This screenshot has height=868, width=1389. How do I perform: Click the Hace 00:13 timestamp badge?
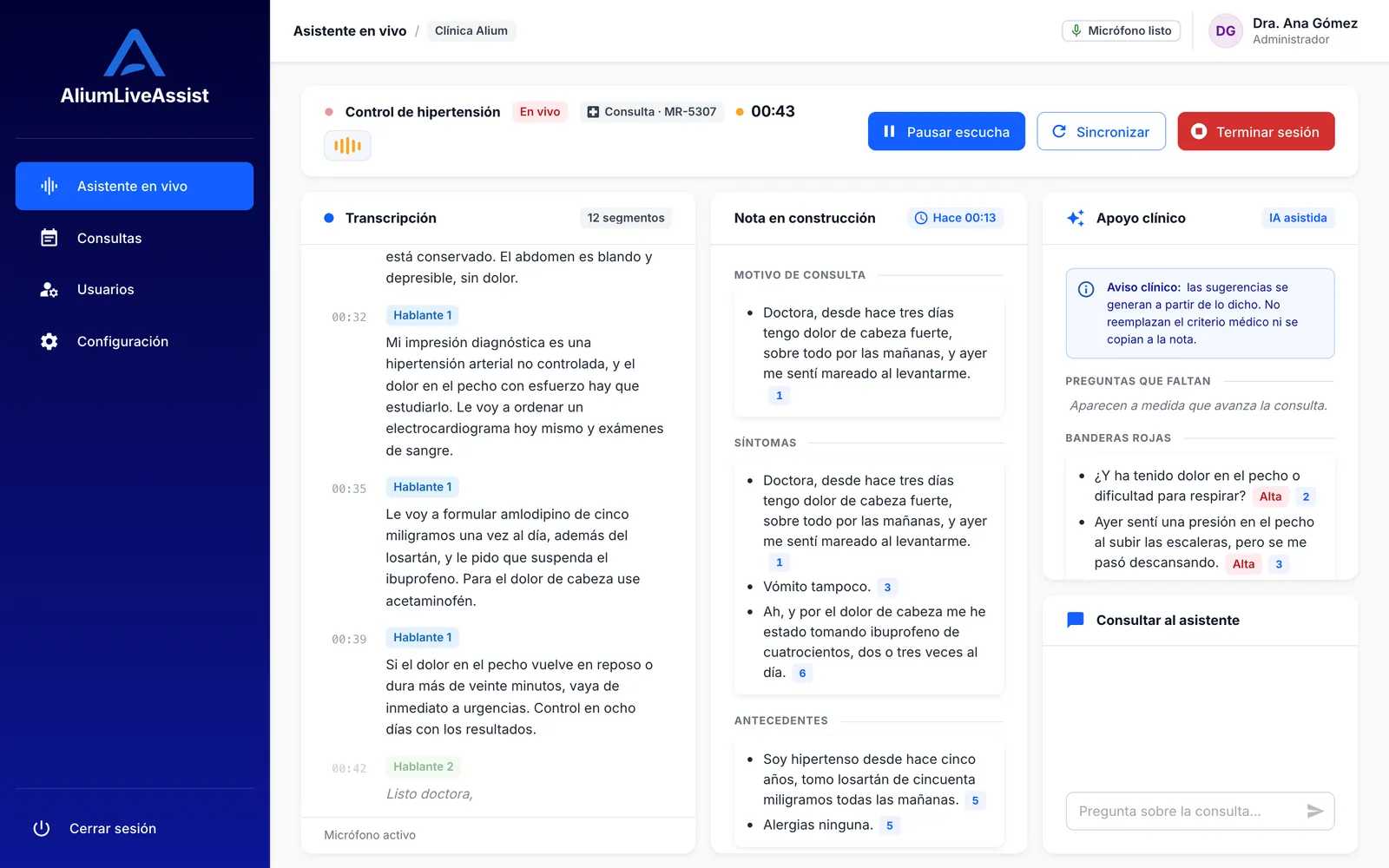(x=956, y=218)
